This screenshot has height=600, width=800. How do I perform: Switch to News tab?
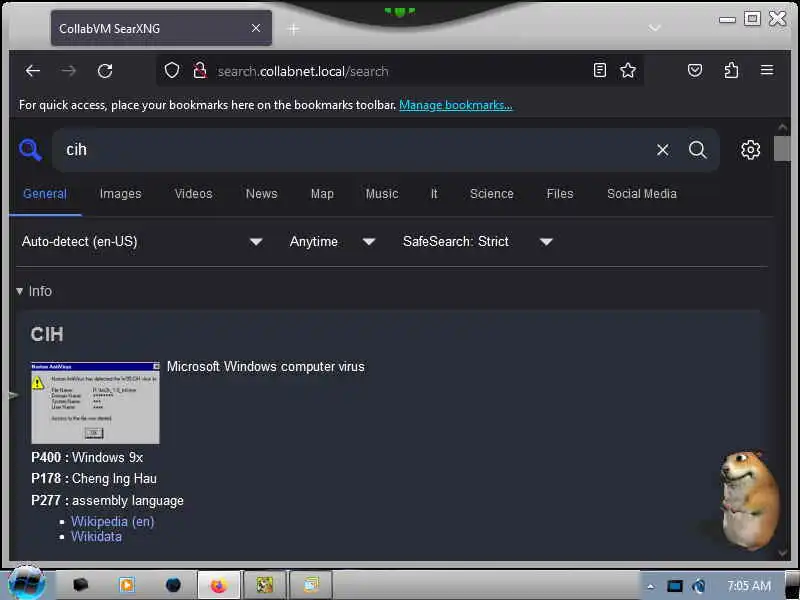click(x=262, y=194)
